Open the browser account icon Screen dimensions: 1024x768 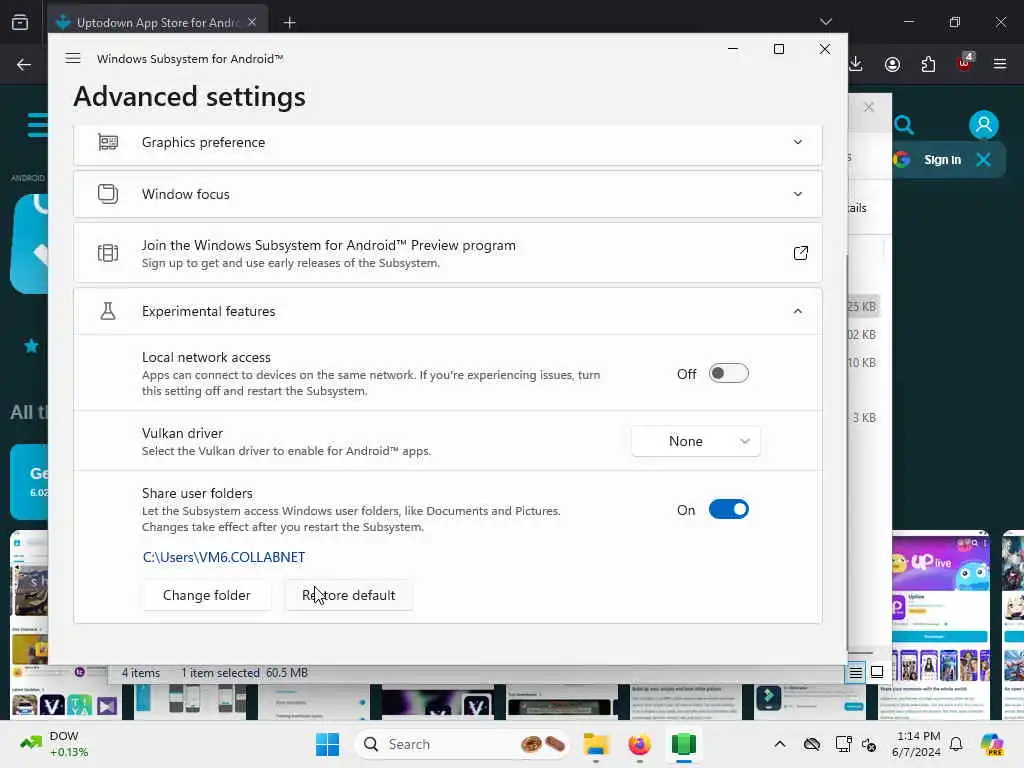click(892, 64)
